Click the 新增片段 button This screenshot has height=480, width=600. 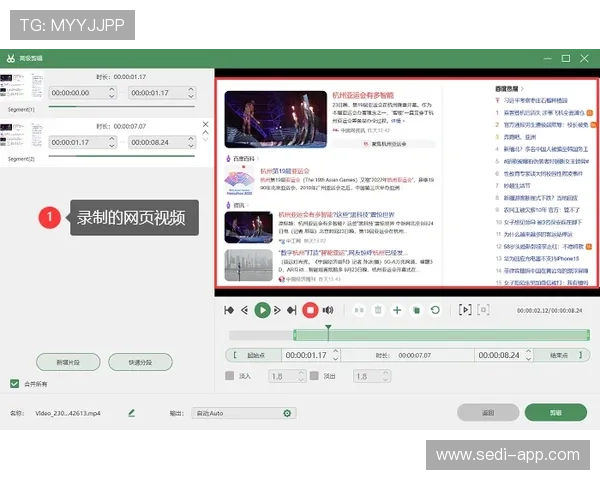(x=68, y=362)
